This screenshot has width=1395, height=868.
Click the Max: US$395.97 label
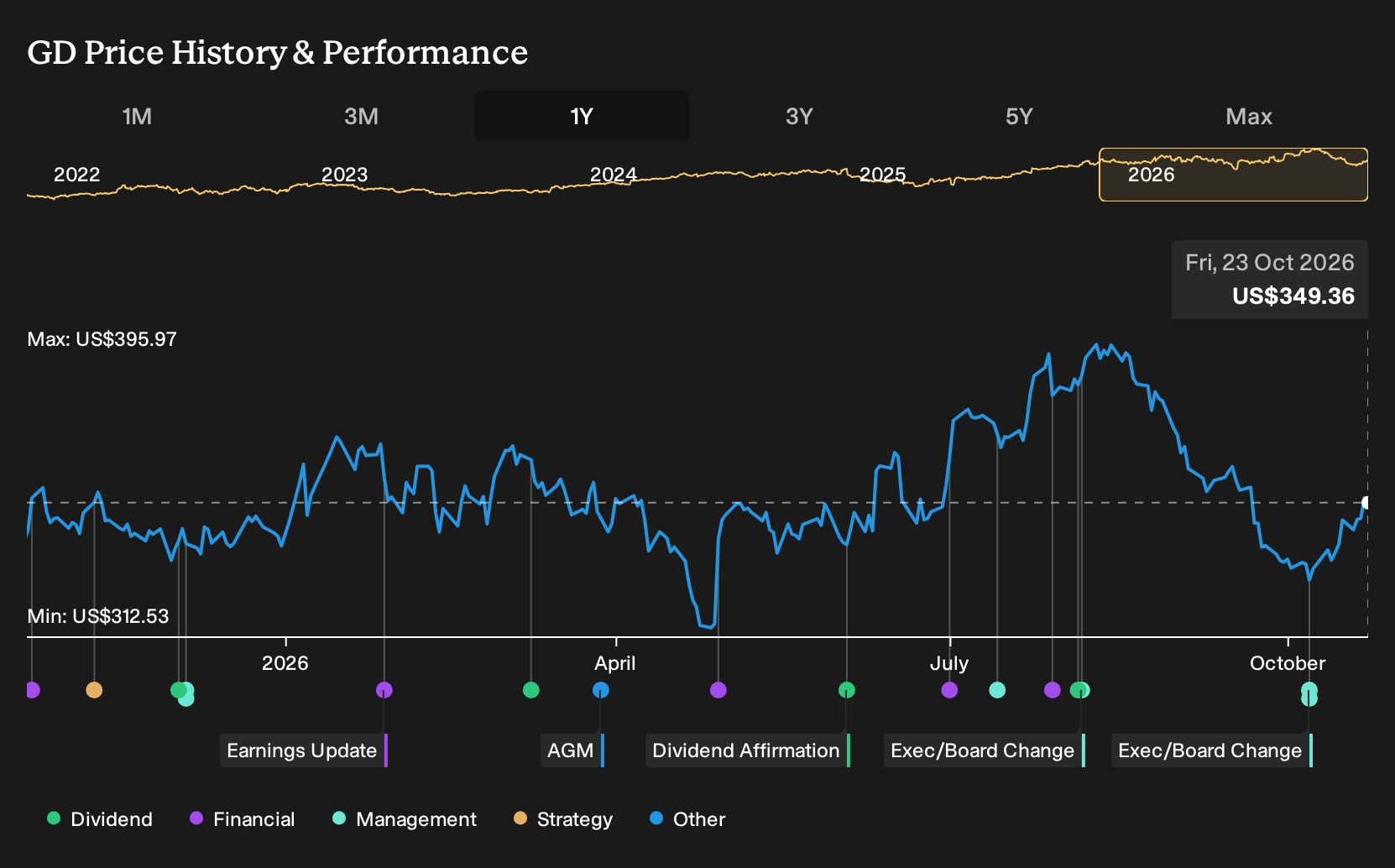[102, 339]
